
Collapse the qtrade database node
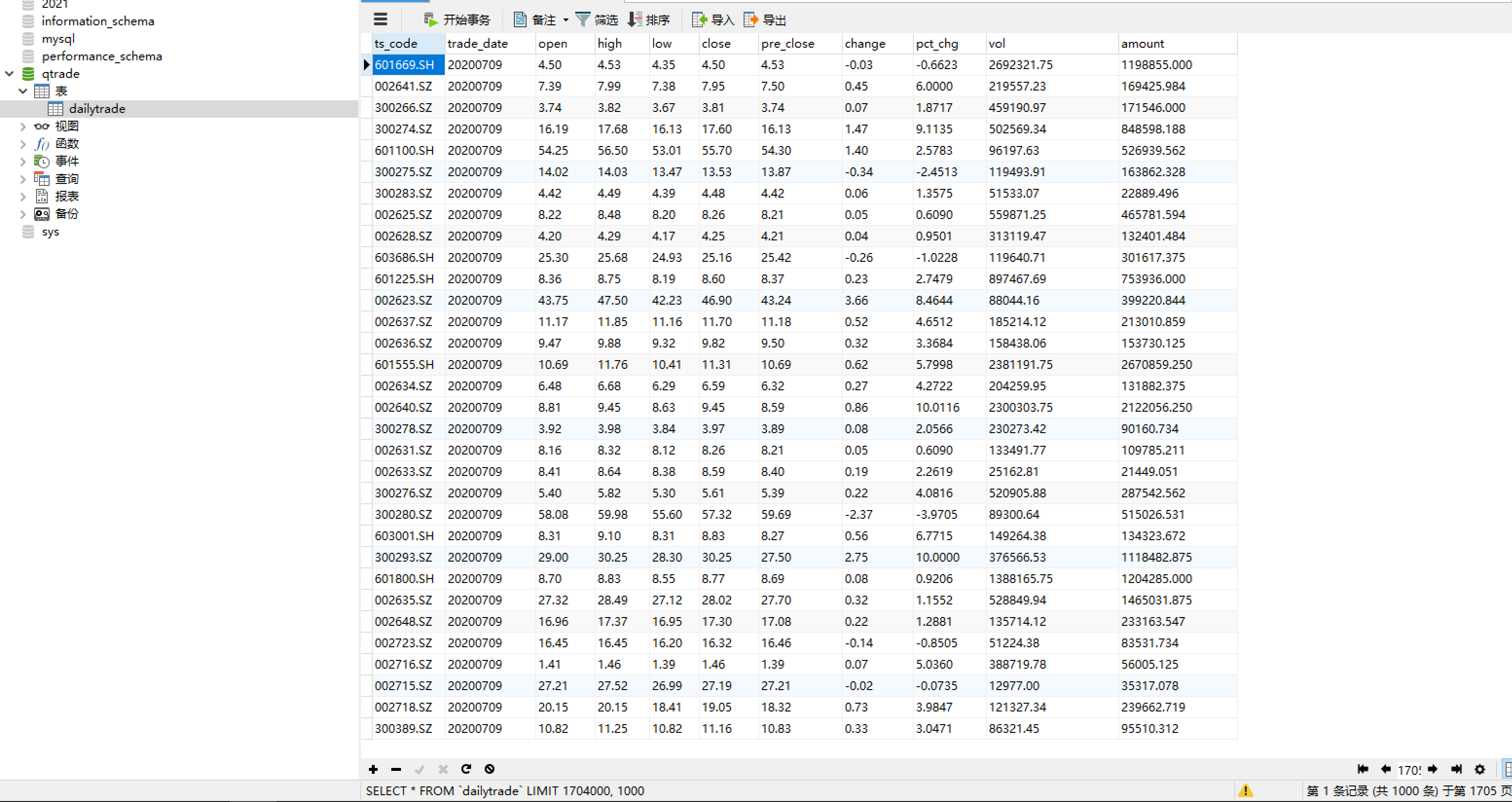(x=8, y=74)
